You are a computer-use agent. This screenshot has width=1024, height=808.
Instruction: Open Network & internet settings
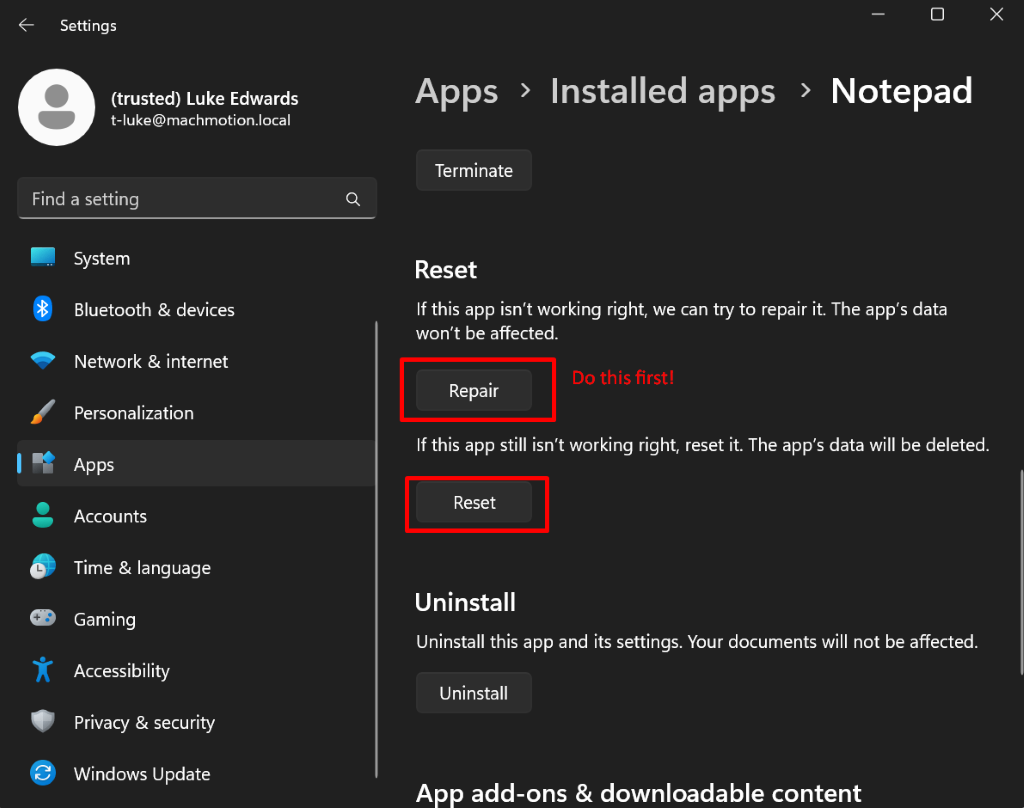click(x=43, y=361)
